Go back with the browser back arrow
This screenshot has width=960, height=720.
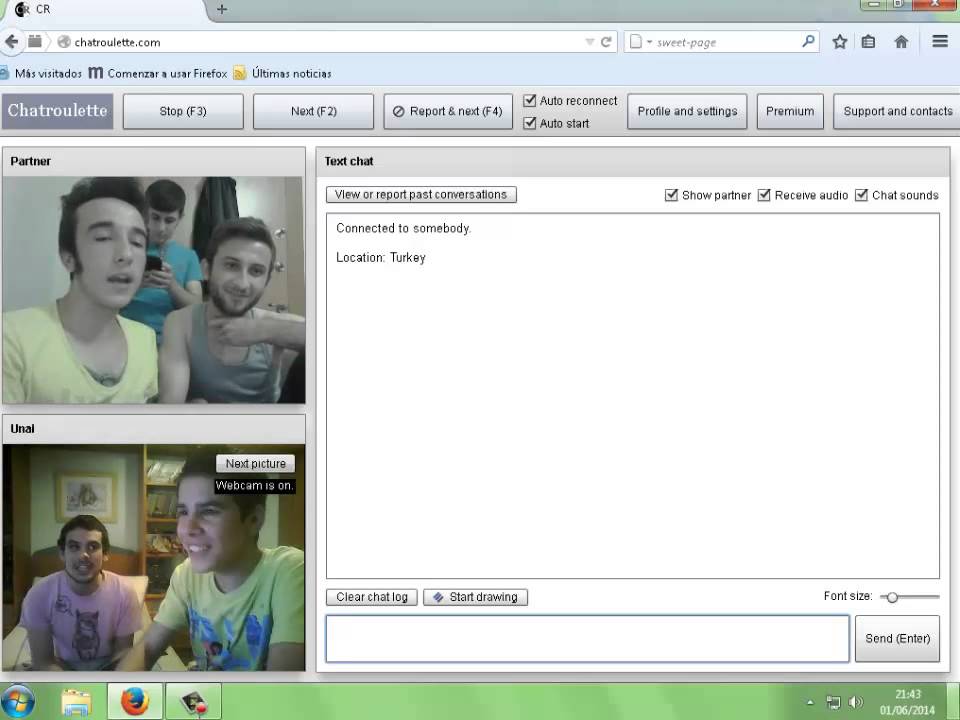11,42
